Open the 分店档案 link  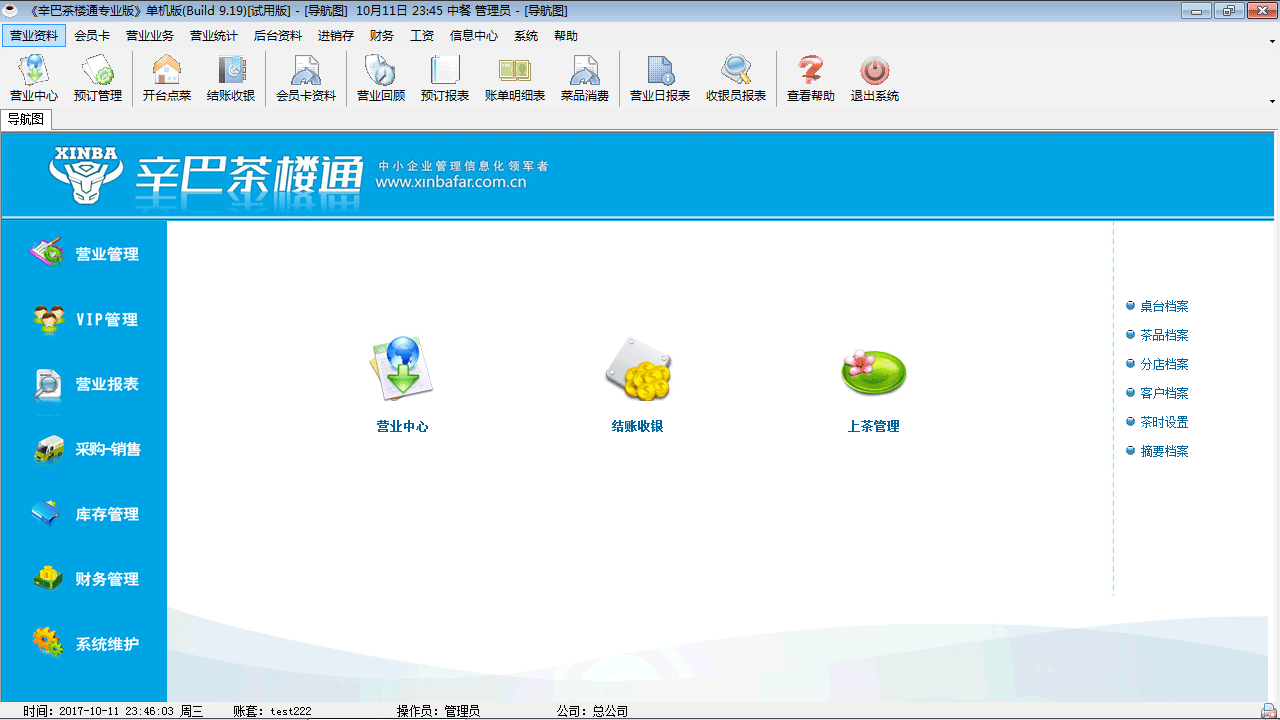(x=1164, y=365)
